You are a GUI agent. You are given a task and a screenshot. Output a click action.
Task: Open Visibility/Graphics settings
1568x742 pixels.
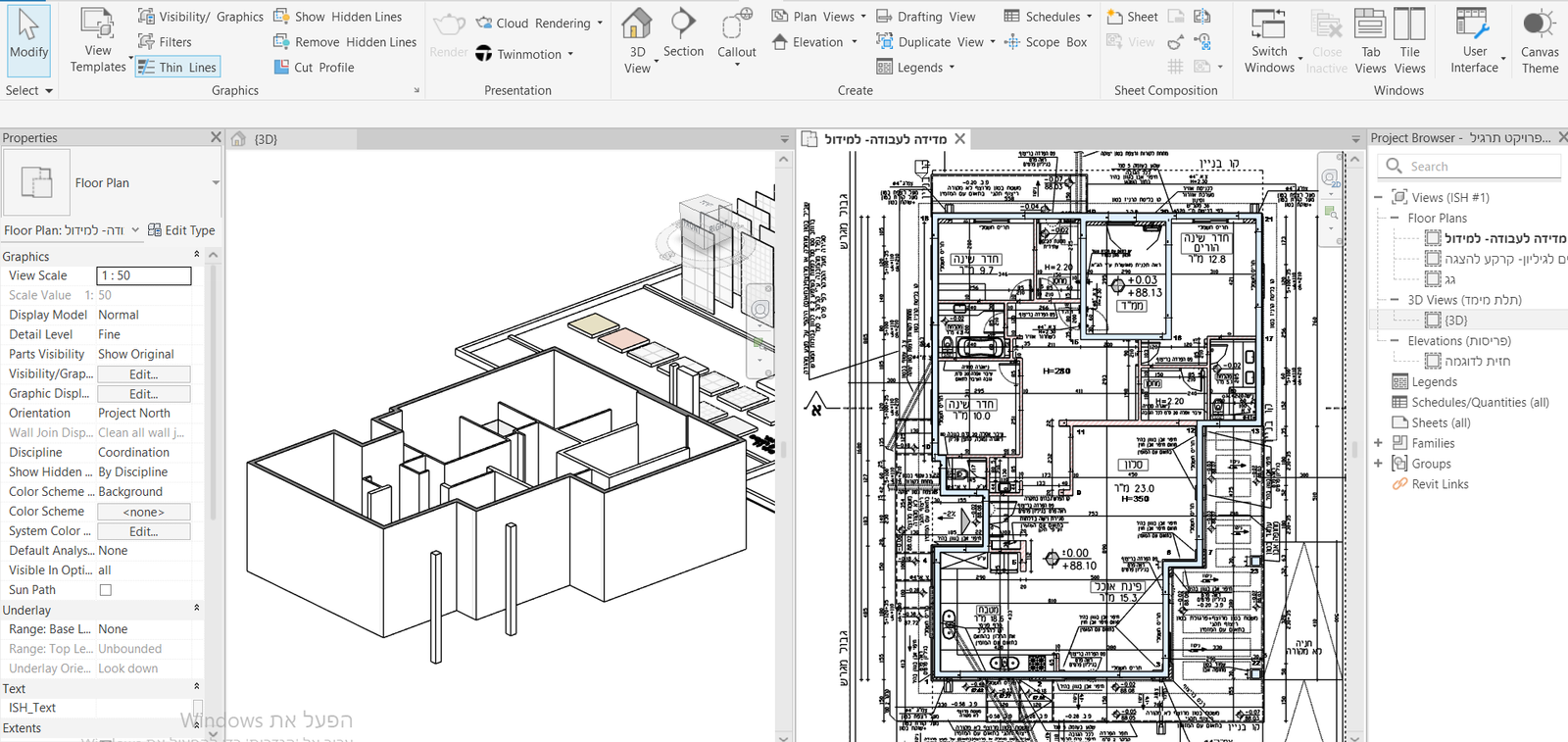click(200, 17)
